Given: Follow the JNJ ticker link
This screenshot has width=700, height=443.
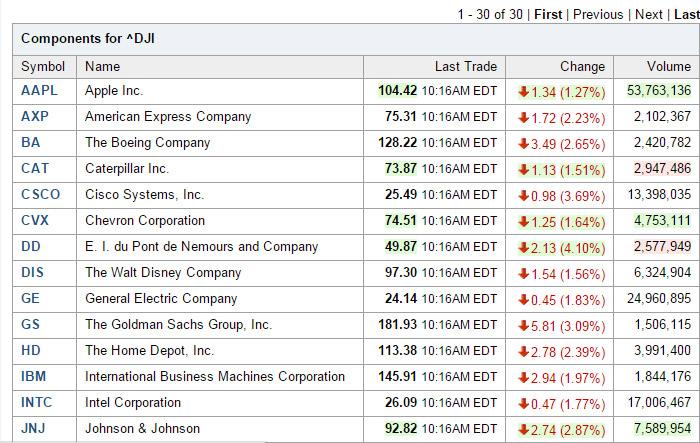Looking at the screenshot, I should pos(34,429).
